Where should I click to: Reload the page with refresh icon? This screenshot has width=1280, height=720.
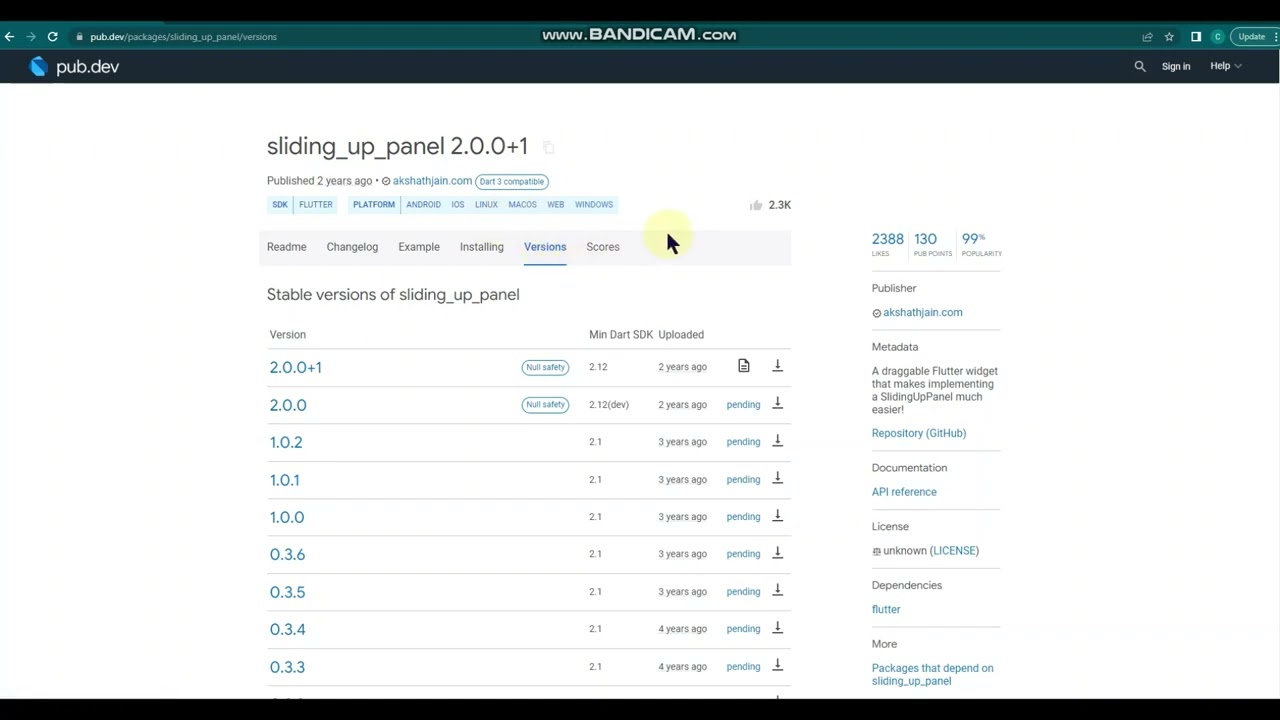click(52, 37)
